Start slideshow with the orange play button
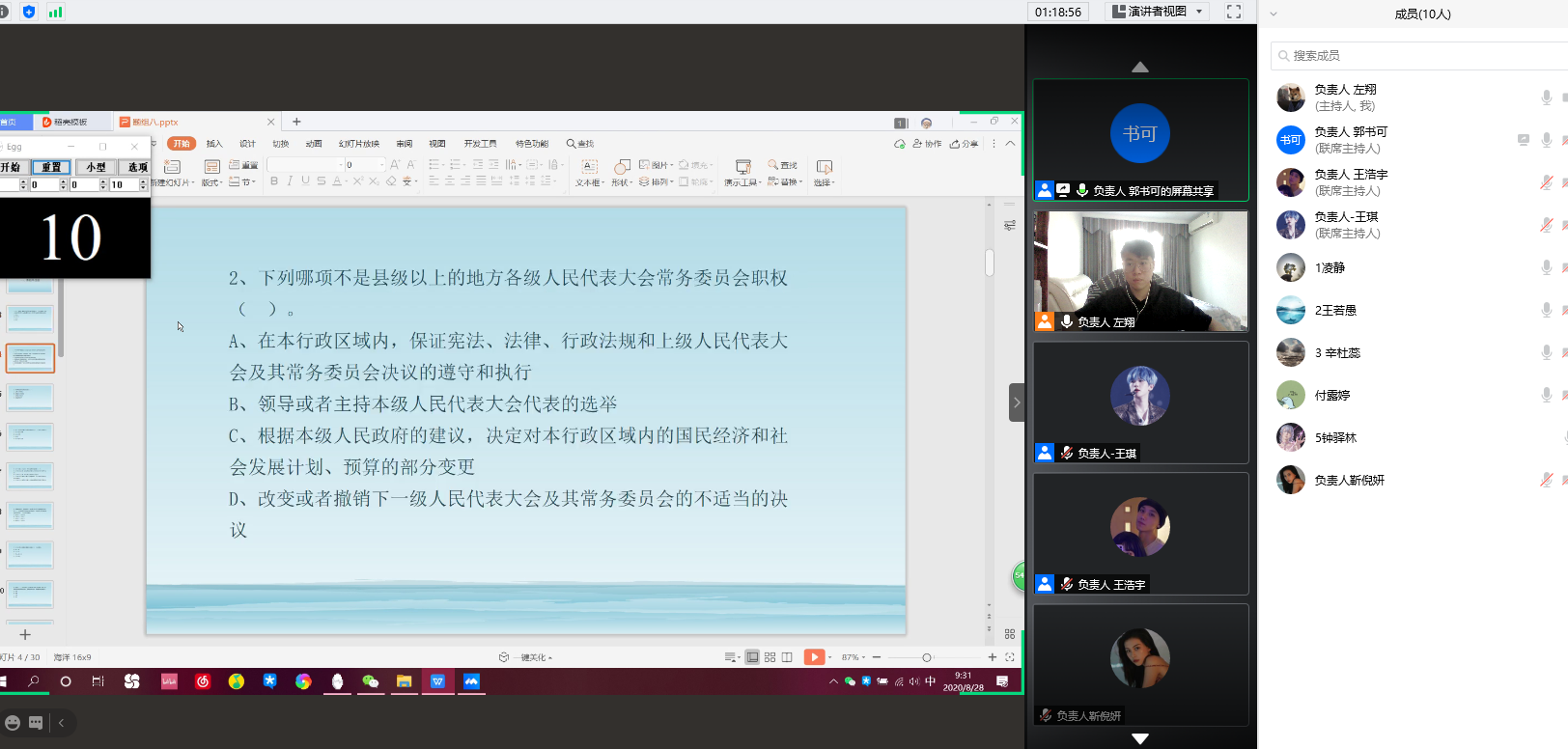1568x749 pixels. coord(814,657)
